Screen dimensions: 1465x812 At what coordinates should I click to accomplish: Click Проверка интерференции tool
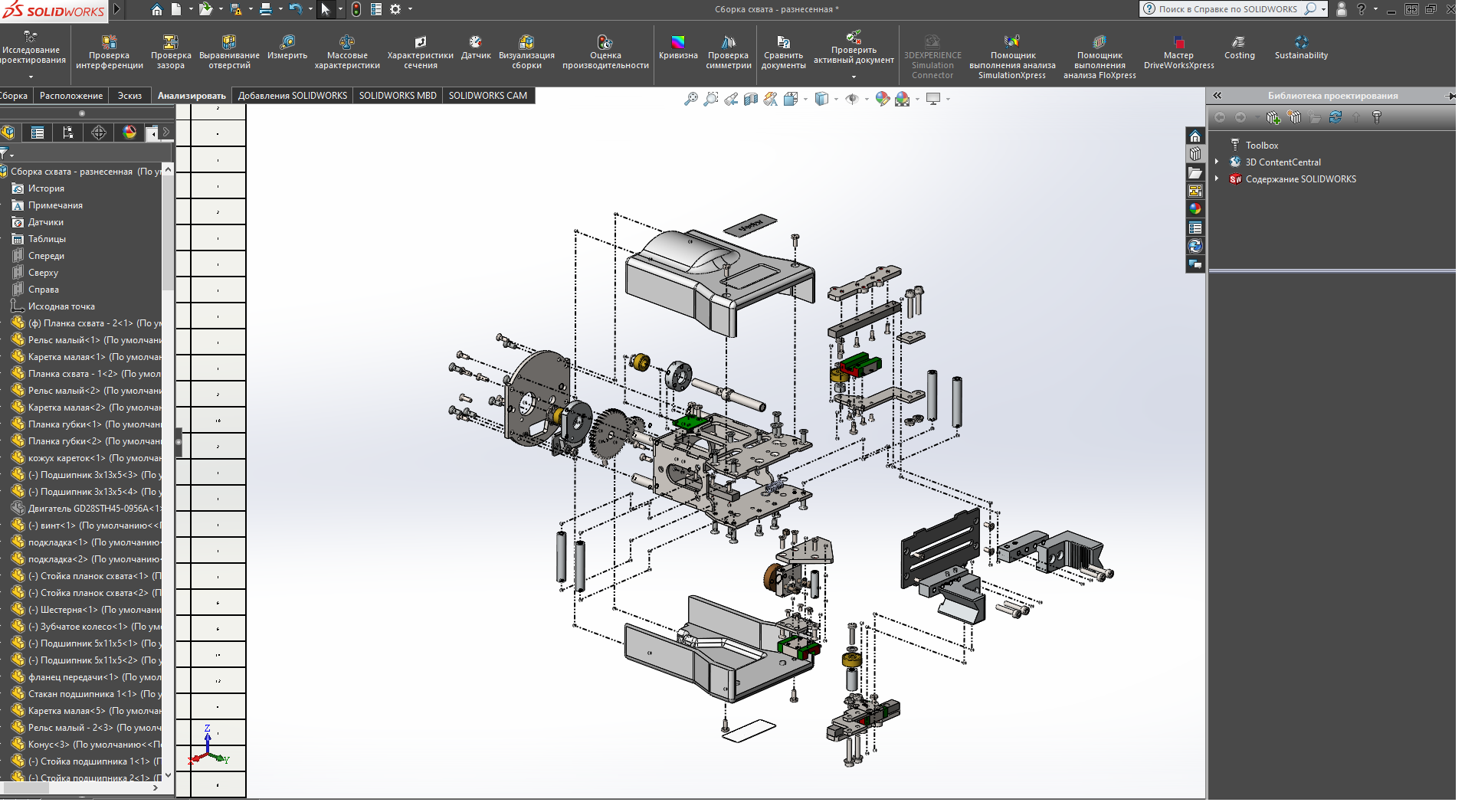coord(109,52)
